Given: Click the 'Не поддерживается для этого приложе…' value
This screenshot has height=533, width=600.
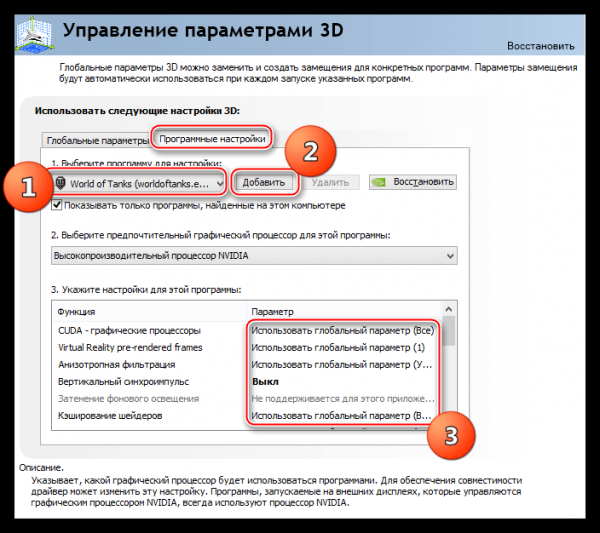Looking at the screenshot, I should (x=343, y=399).
